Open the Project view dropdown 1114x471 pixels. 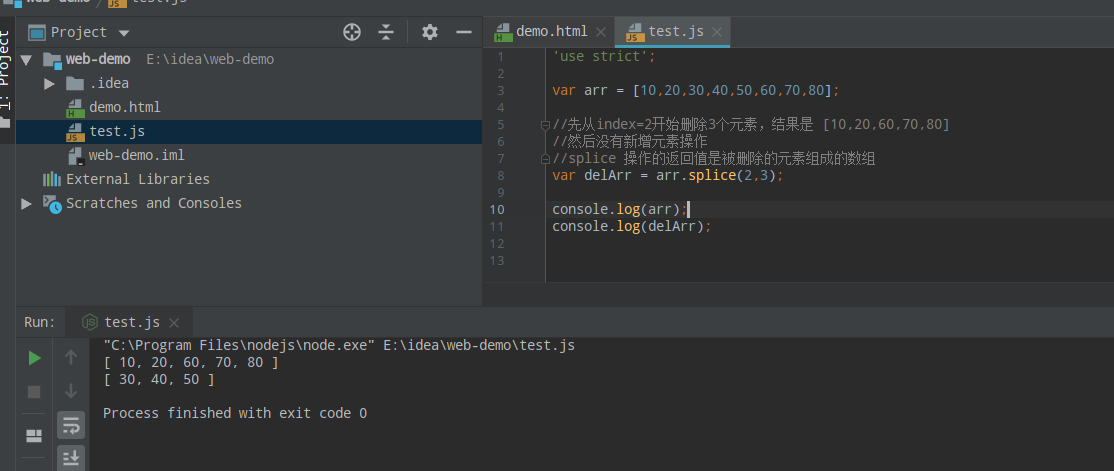click(124, 33)
